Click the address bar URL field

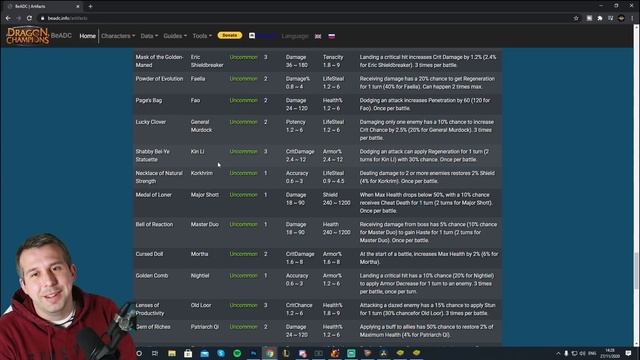[306, 18]
